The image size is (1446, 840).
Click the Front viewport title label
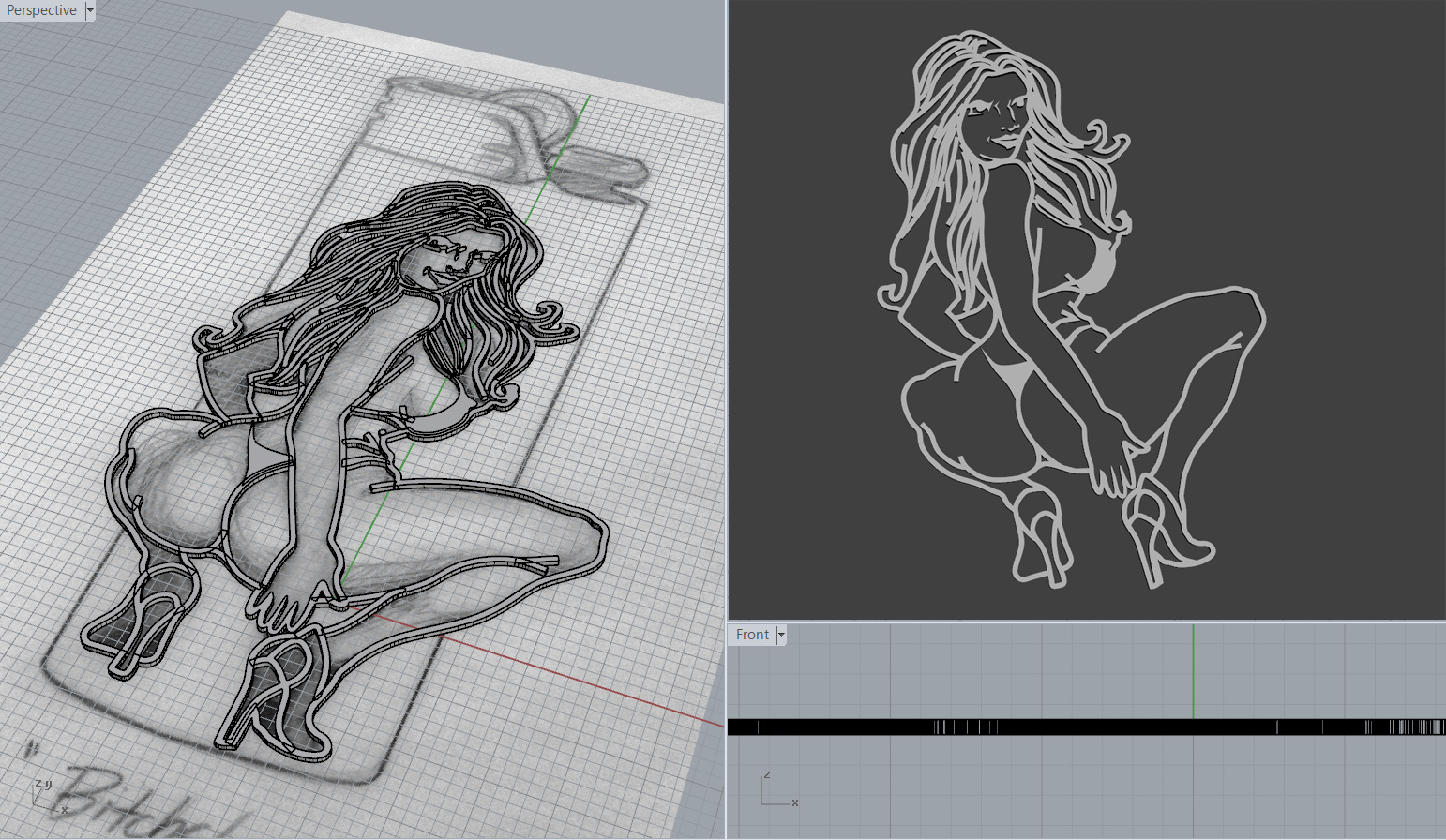[x=752, y=635]
